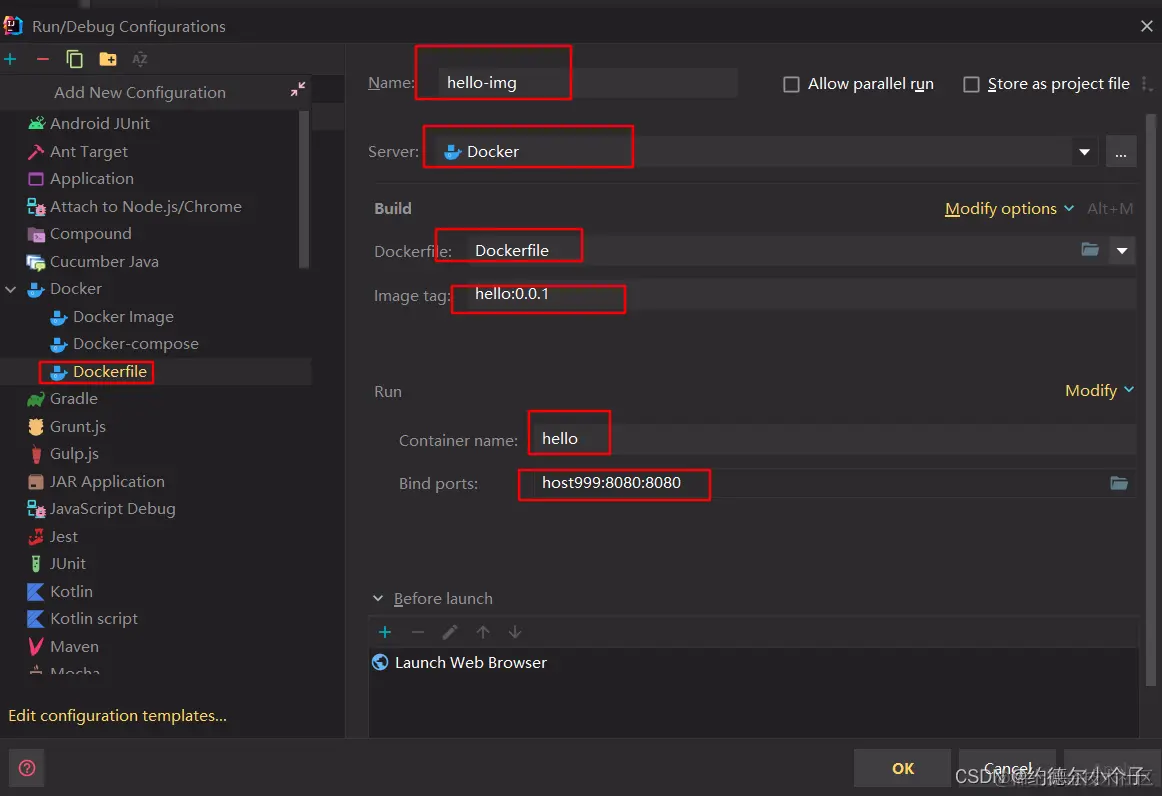Open Dockerfile path dropdown arrow

[1122, 251]
